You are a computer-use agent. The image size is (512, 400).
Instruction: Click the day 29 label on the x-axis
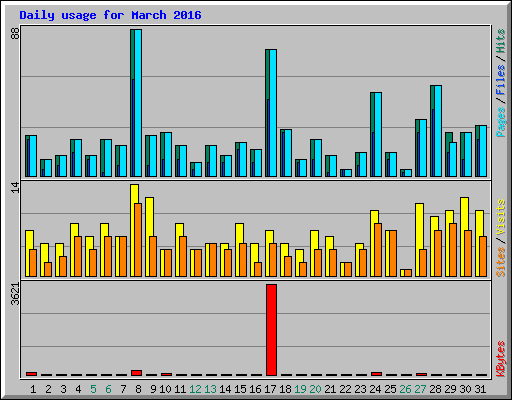450,389
